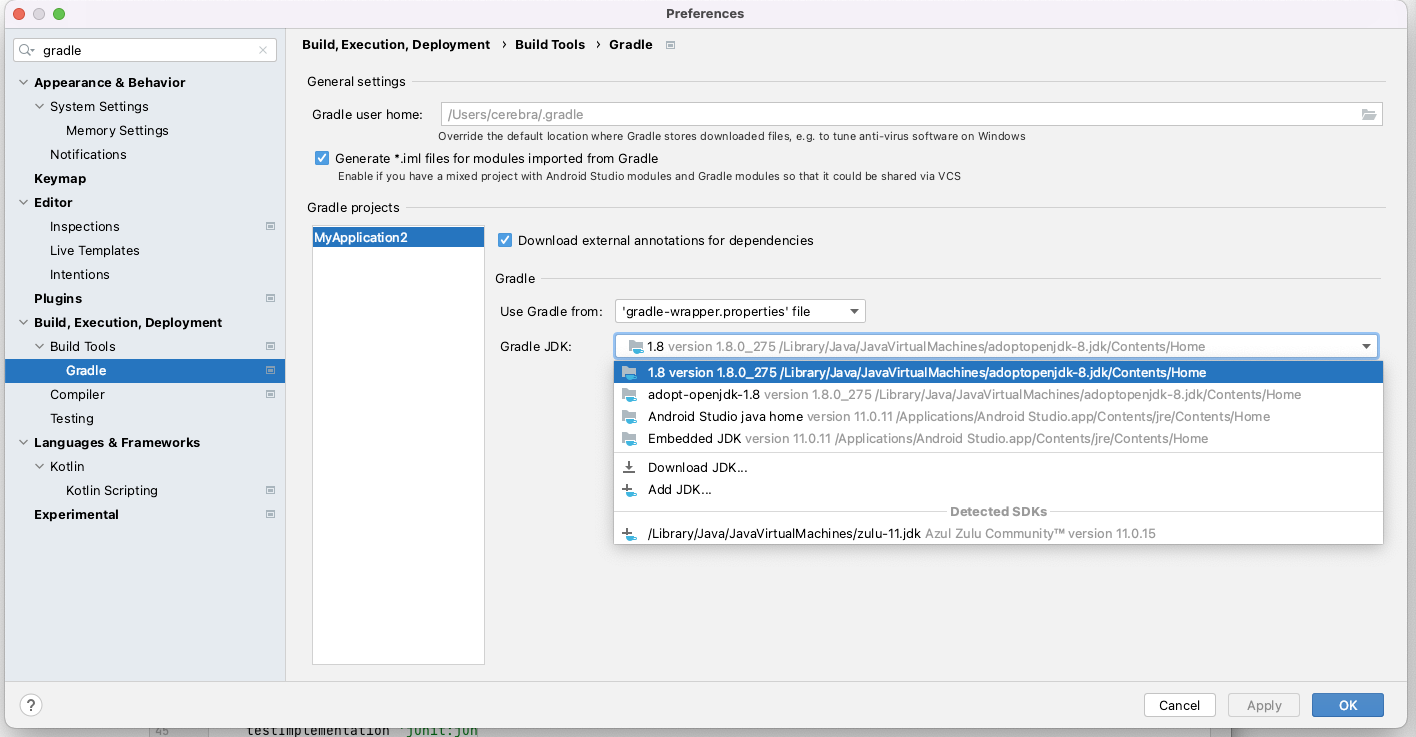Click the Download JDK arrow icon
Viewport: 1416px width, 737px height.
coord(629,467)
